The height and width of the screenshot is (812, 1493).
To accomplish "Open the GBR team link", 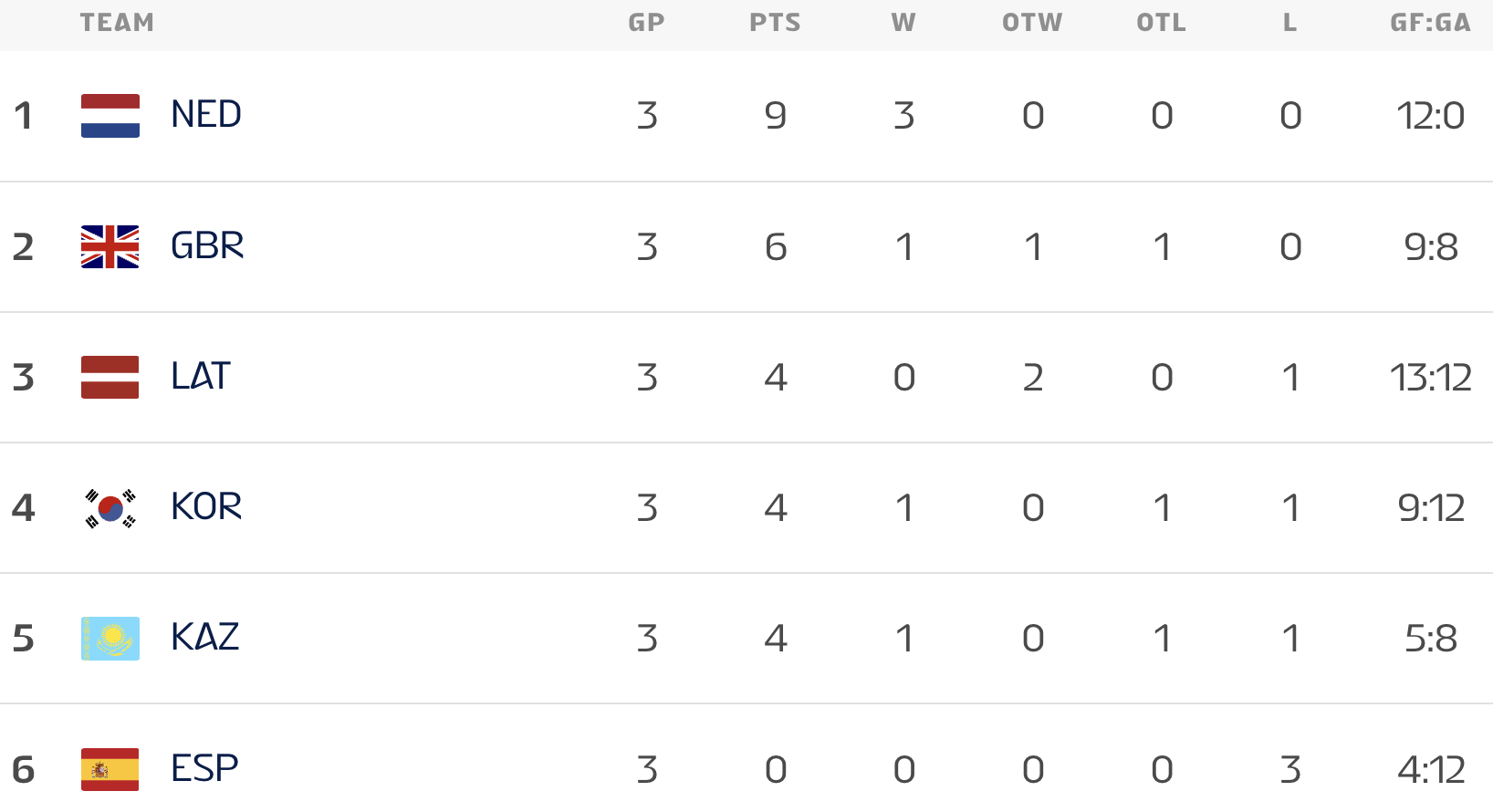I will coord(207,245).
